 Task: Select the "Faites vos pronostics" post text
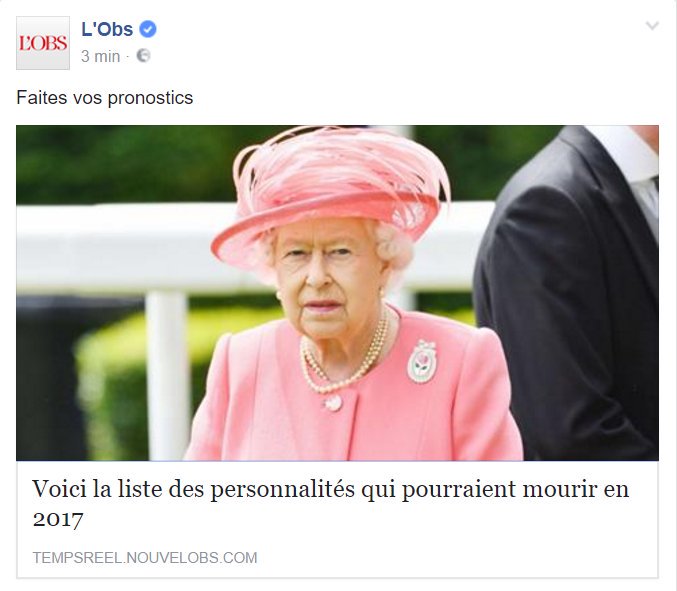[104, 98]
